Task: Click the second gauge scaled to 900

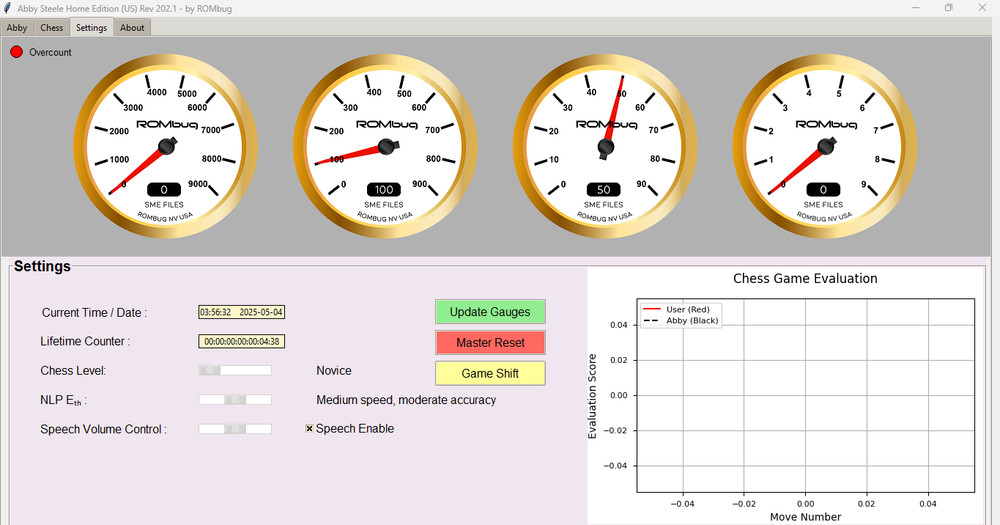Action: click(x=385, y=146)
